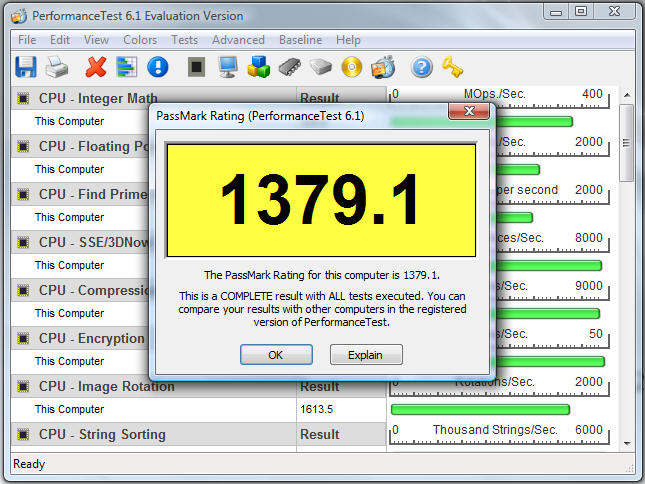645x484 pixels.
Task: Click the large yellow 1379.1 rating panel
Action: [x=321, y=200]
